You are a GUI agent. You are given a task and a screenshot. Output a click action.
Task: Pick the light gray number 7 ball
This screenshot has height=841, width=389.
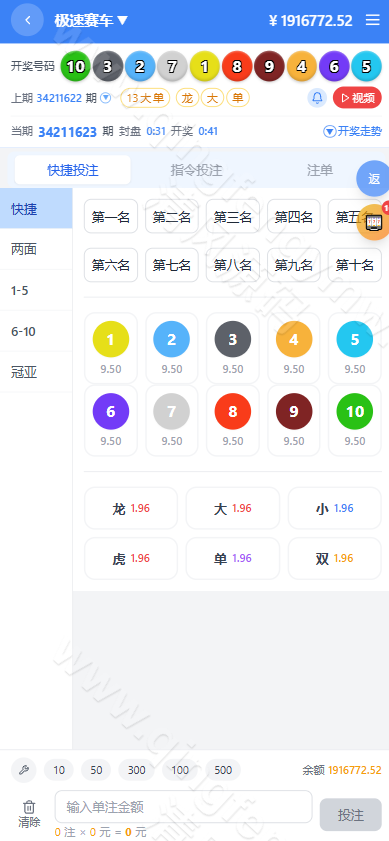(172, 411)
